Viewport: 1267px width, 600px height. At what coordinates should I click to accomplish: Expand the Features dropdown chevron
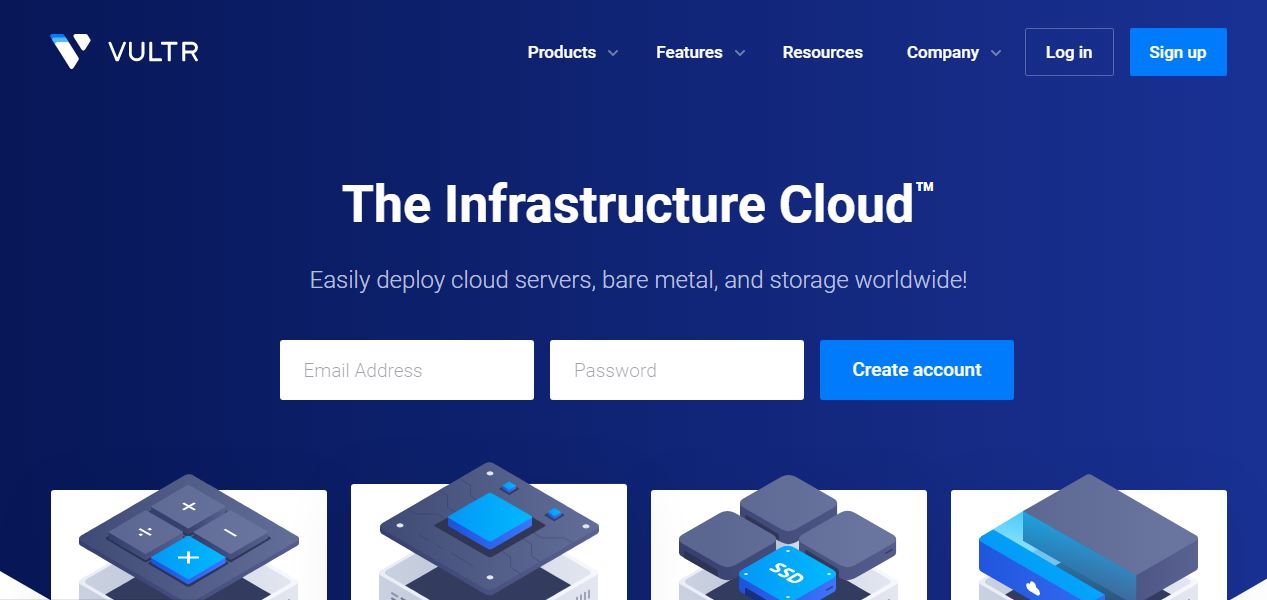pos(740,53)
